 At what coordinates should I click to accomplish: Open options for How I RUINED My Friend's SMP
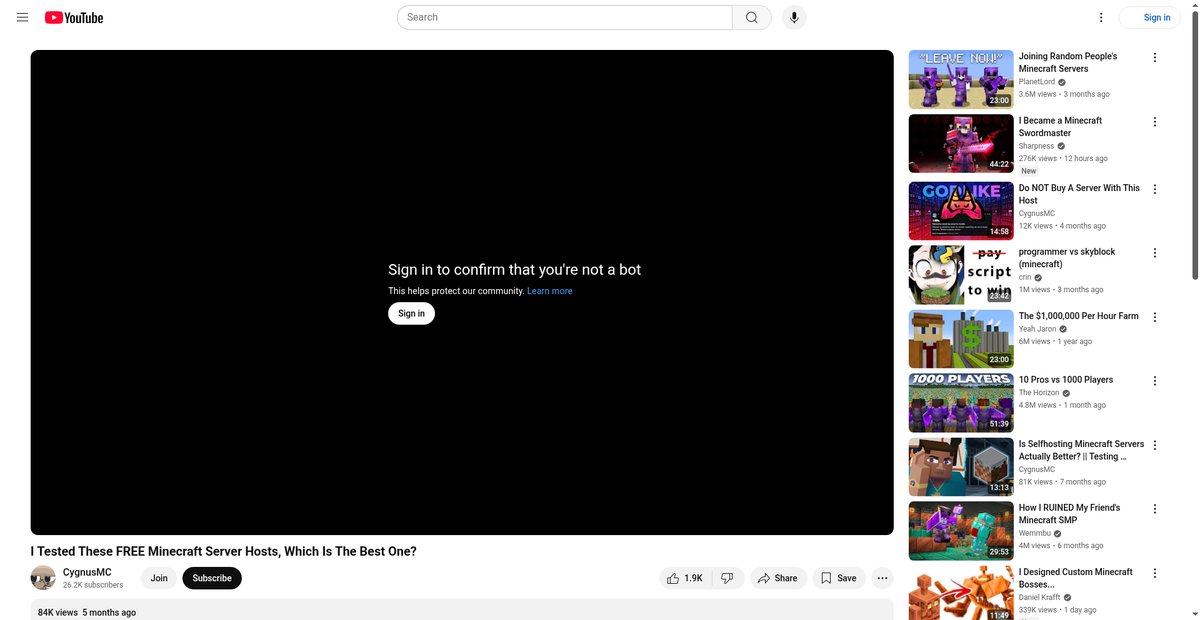tap(1155, 509)
